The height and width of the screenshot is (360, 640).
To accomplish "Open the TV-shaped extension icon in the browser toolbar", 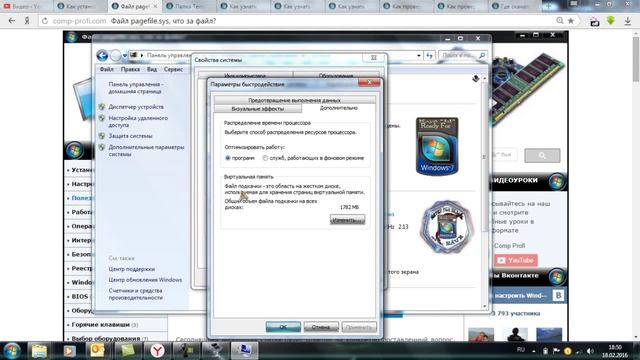I will [x=595, y=22].
